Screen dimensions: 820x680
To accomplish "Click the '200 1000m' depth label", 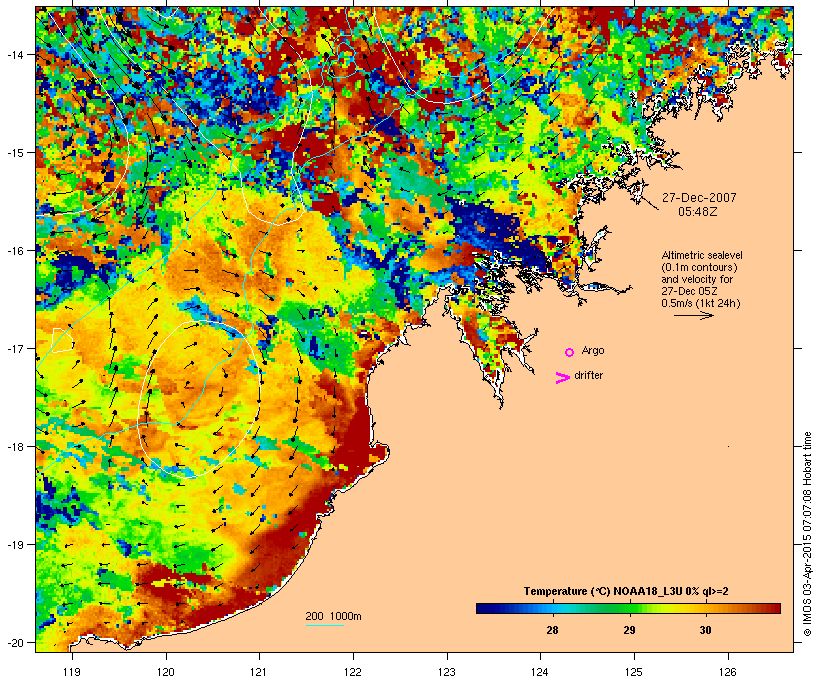I will tap(333, 616).
